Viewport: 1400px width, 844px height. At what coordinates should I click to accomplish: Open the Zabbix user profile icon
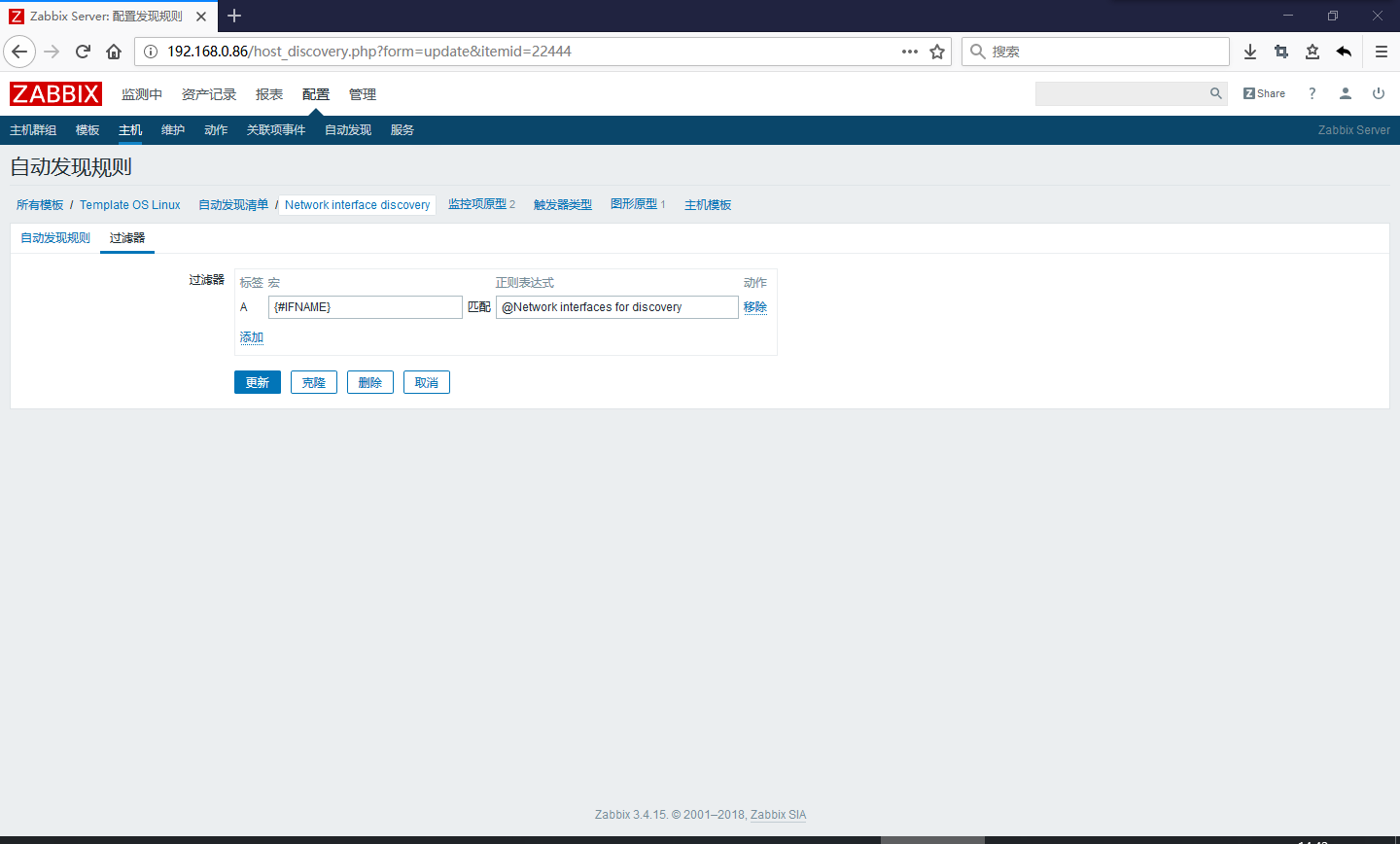click(1346, 93)
